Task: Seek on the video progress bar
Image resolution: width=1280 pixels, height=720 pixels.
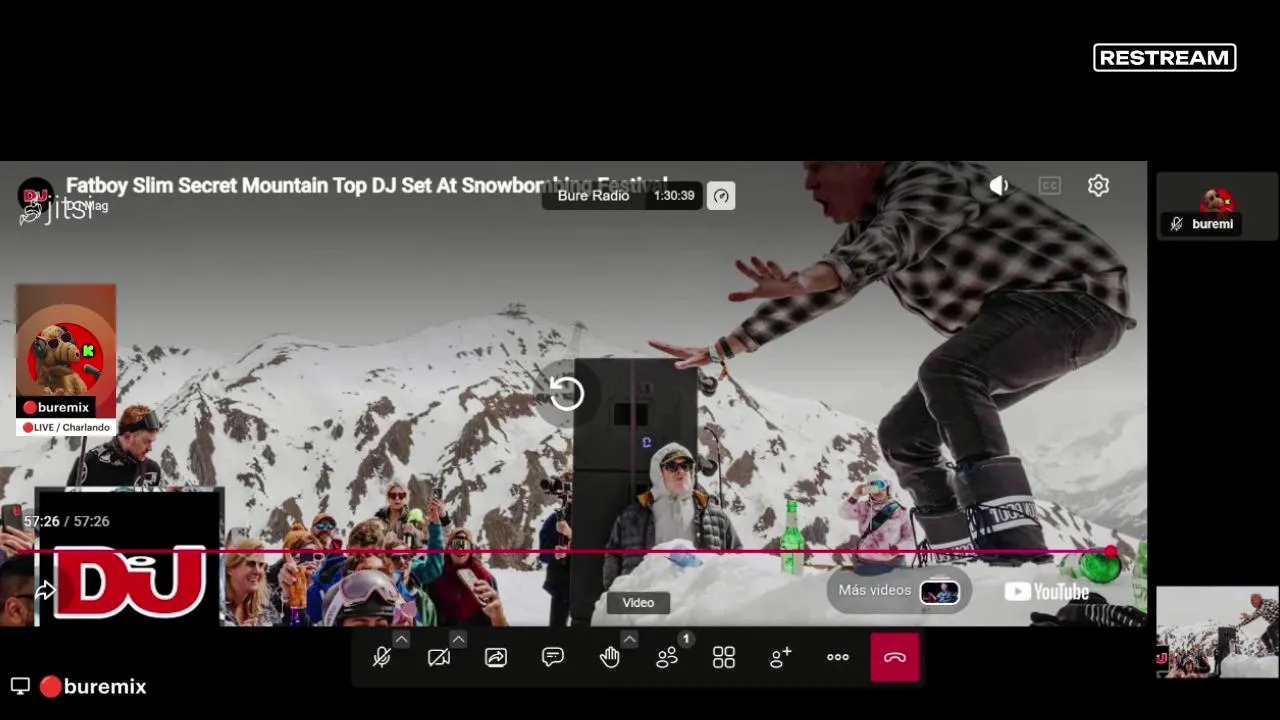Action: pos(565,551)
